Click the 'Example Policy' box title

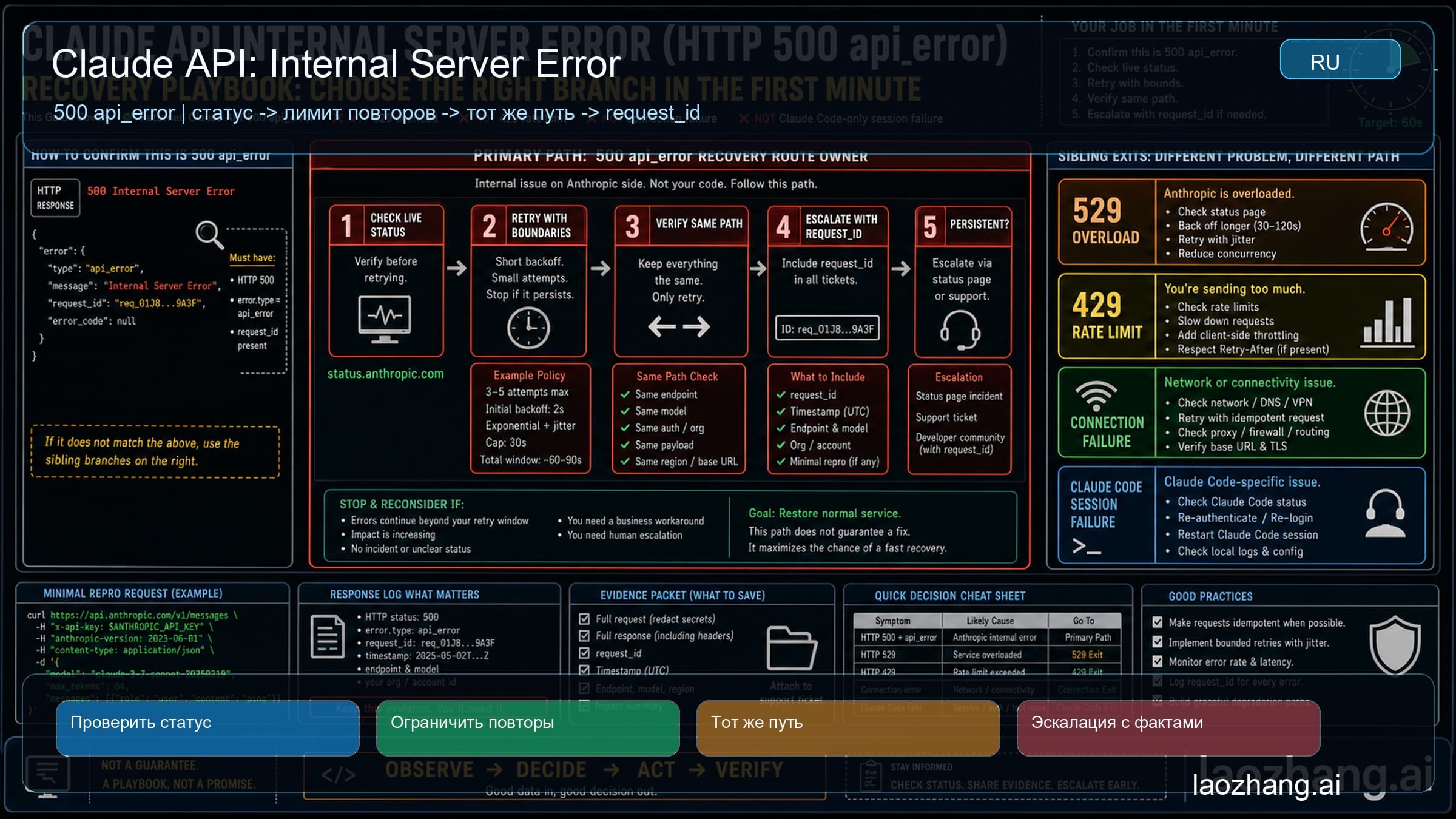[x=529, y=375]
